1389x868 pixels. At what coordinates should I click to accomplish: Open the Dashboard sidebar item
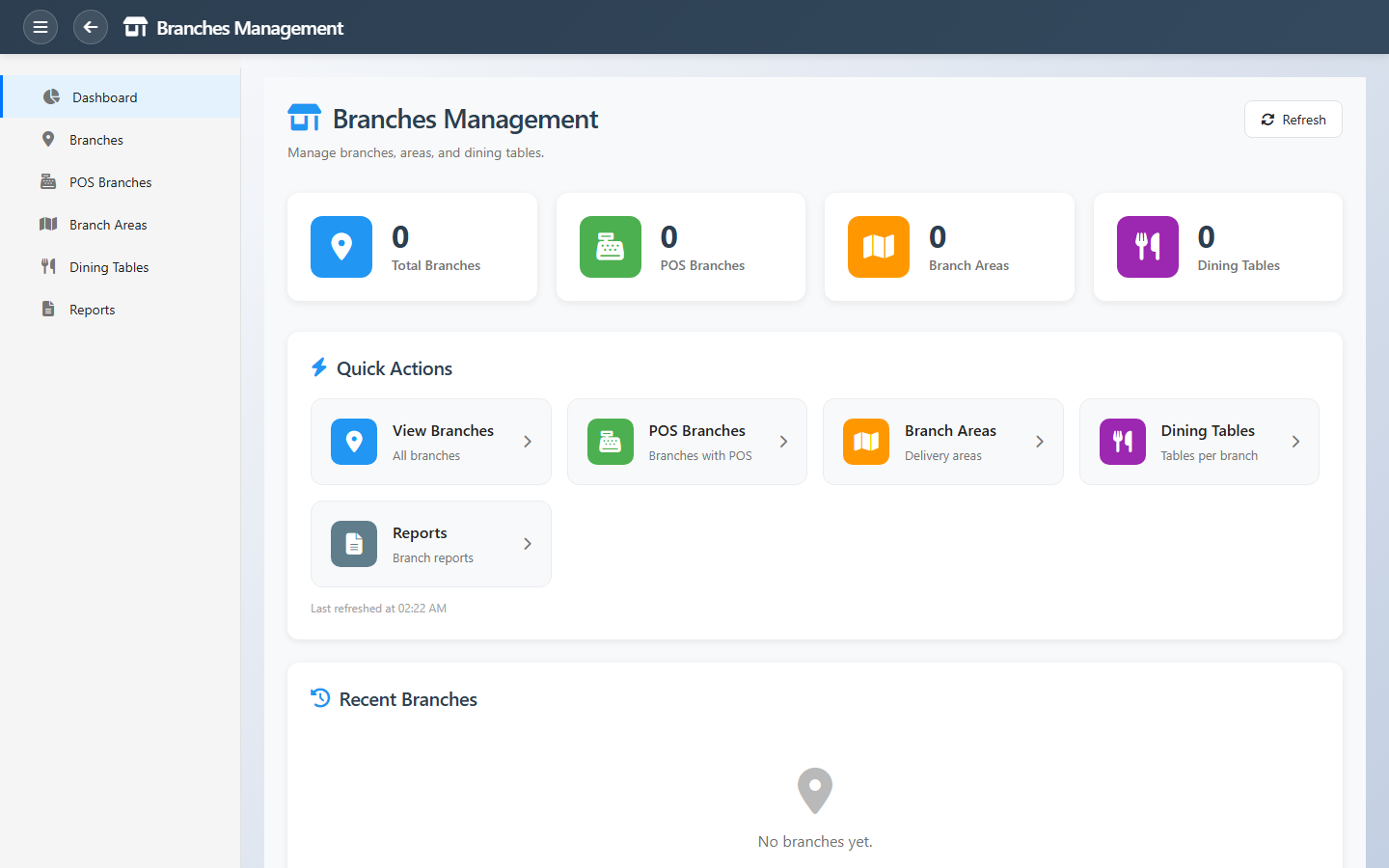click(x=104, y=97)
